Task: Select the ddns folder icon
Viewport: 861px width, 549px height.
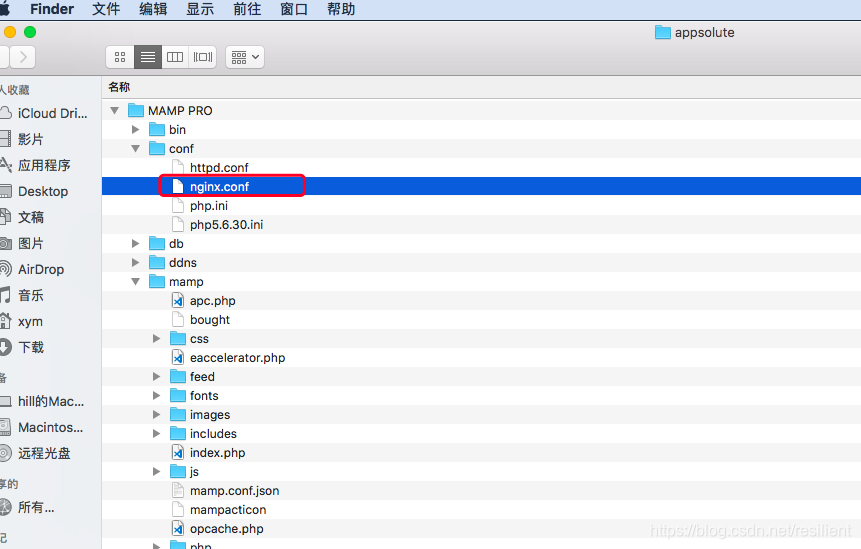Action: click(157, 263)
